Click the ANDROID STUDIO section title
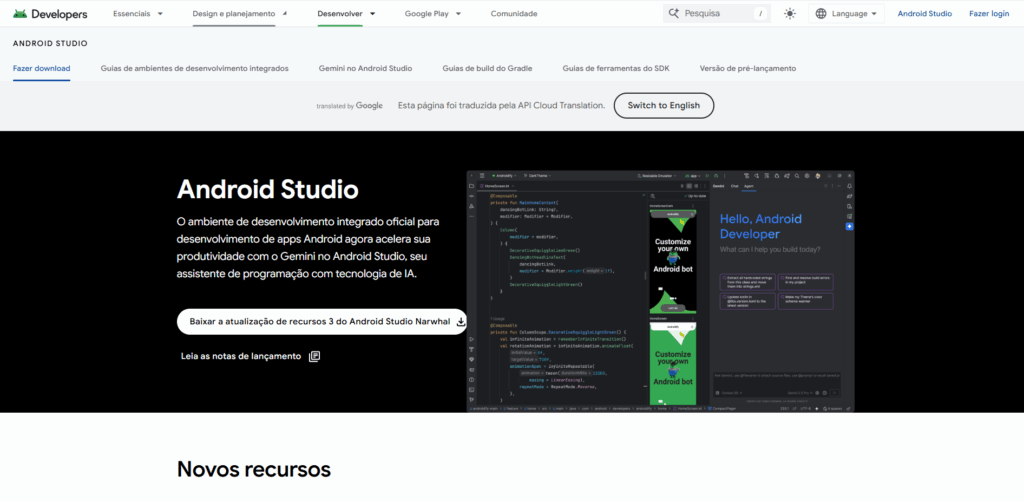 tap(50, 44)
